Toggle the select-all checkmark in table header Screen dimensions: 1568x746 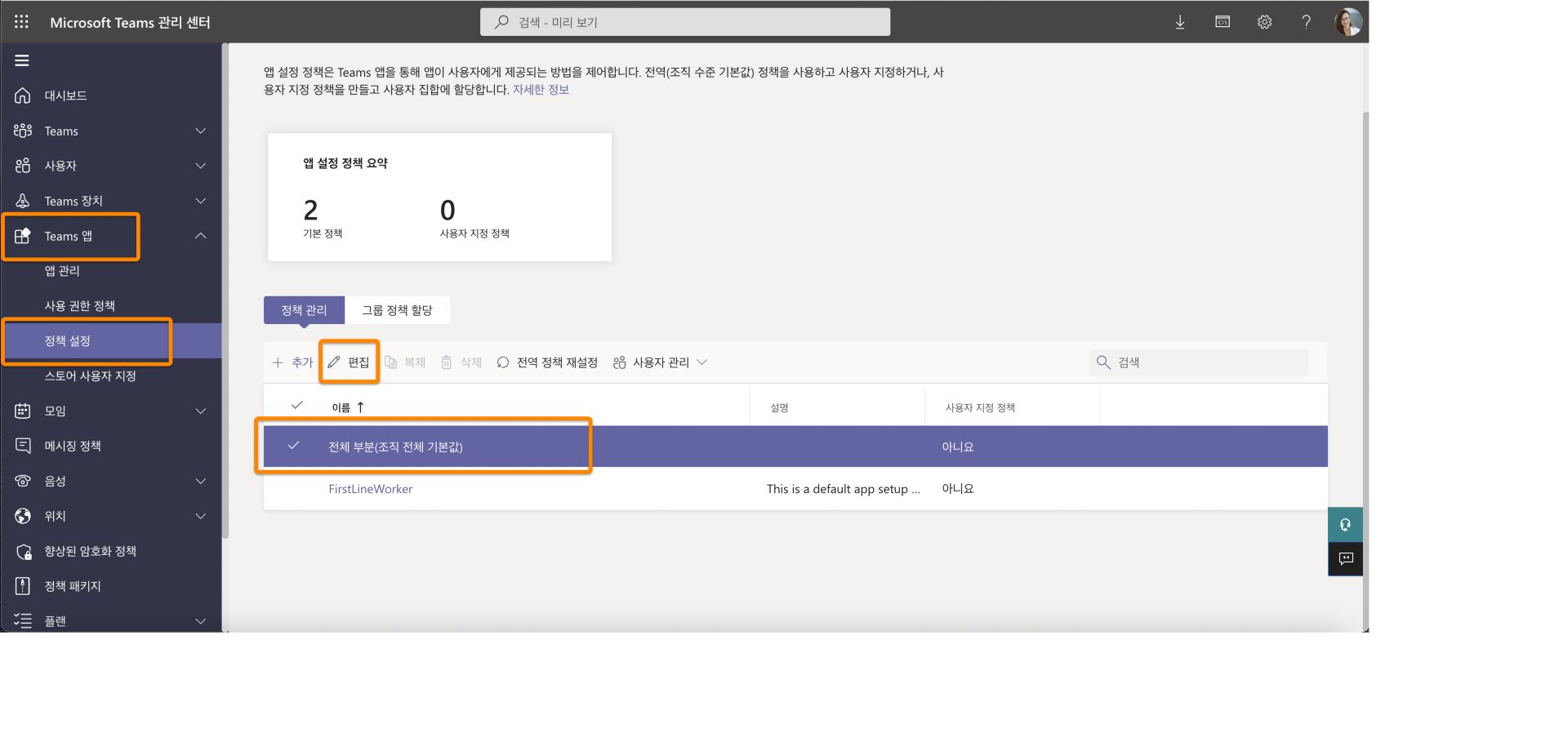coord(296,406)
